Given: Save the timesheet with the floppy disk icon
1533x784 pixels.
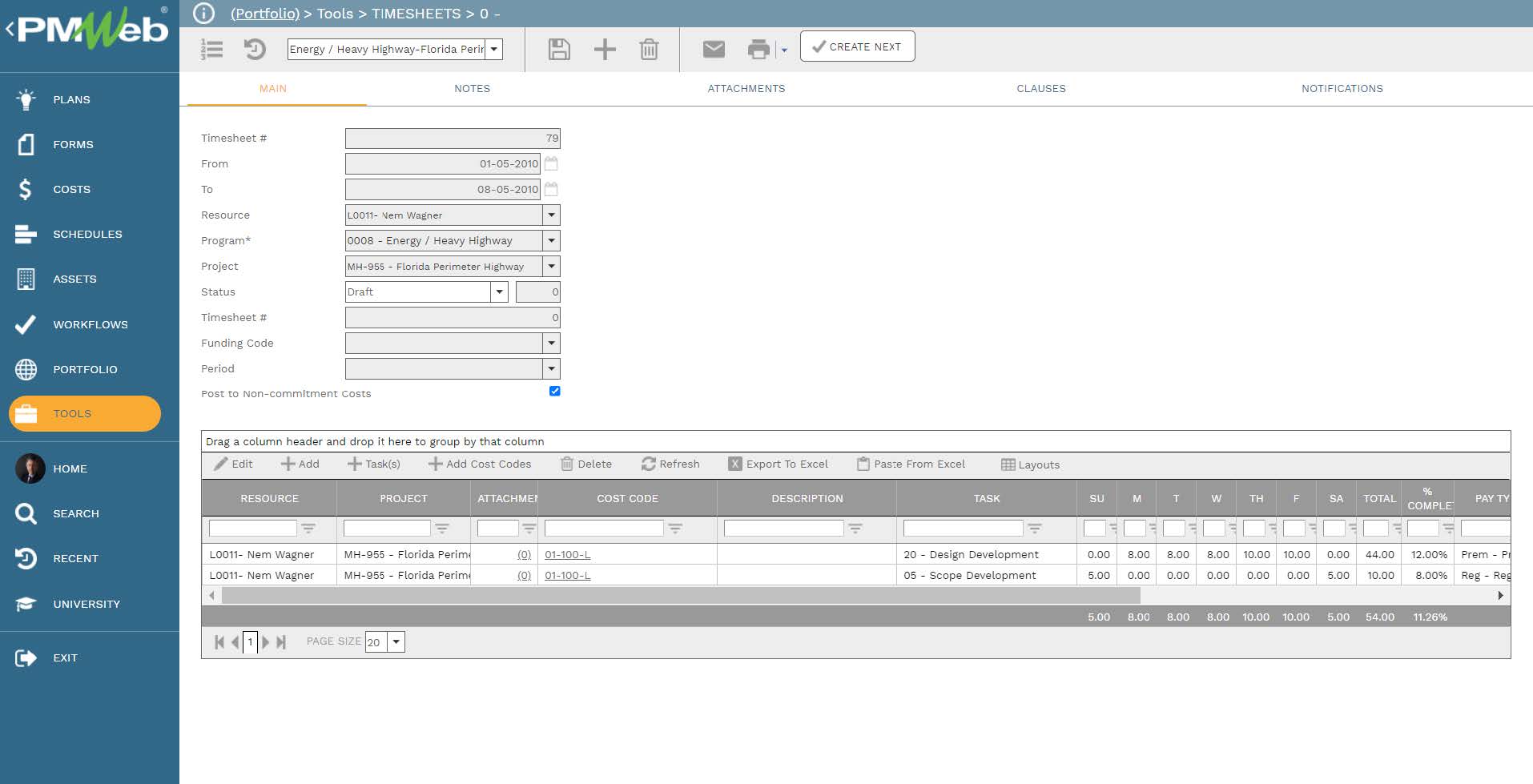Looking at the screenshot, I should pyautogui.click(x=559, y=50).
